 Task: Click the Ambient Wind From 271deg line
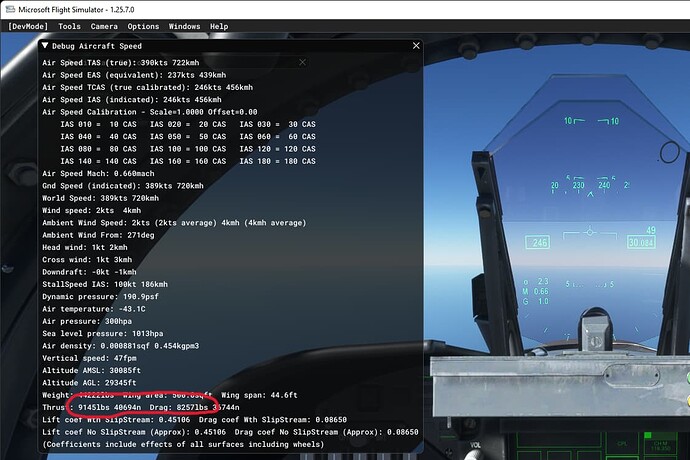point(98,235)
